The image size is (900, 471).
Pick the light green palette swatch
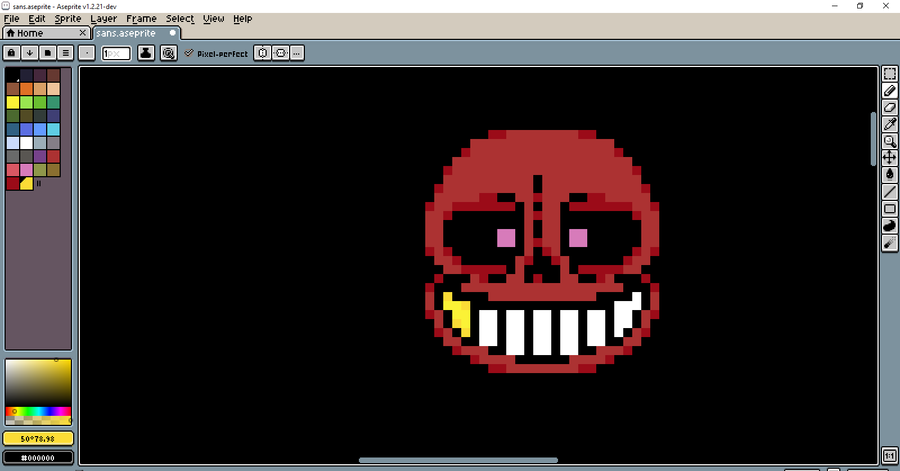[x=26, y=103]
